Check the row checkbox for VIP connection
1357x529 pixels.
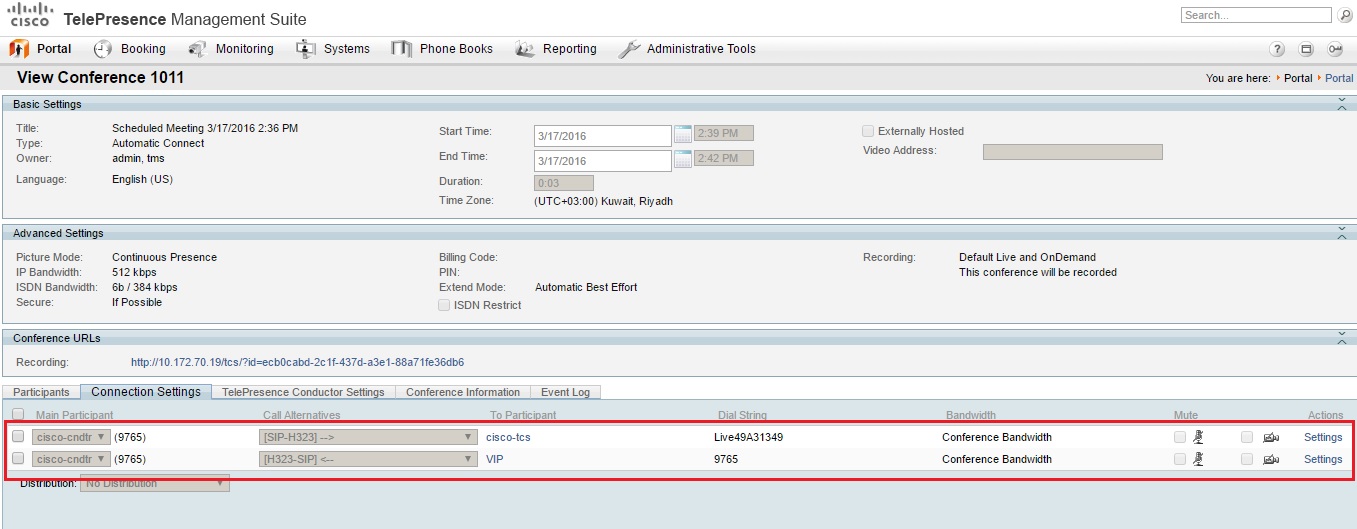pyautogui.click(x=18, y=459)
